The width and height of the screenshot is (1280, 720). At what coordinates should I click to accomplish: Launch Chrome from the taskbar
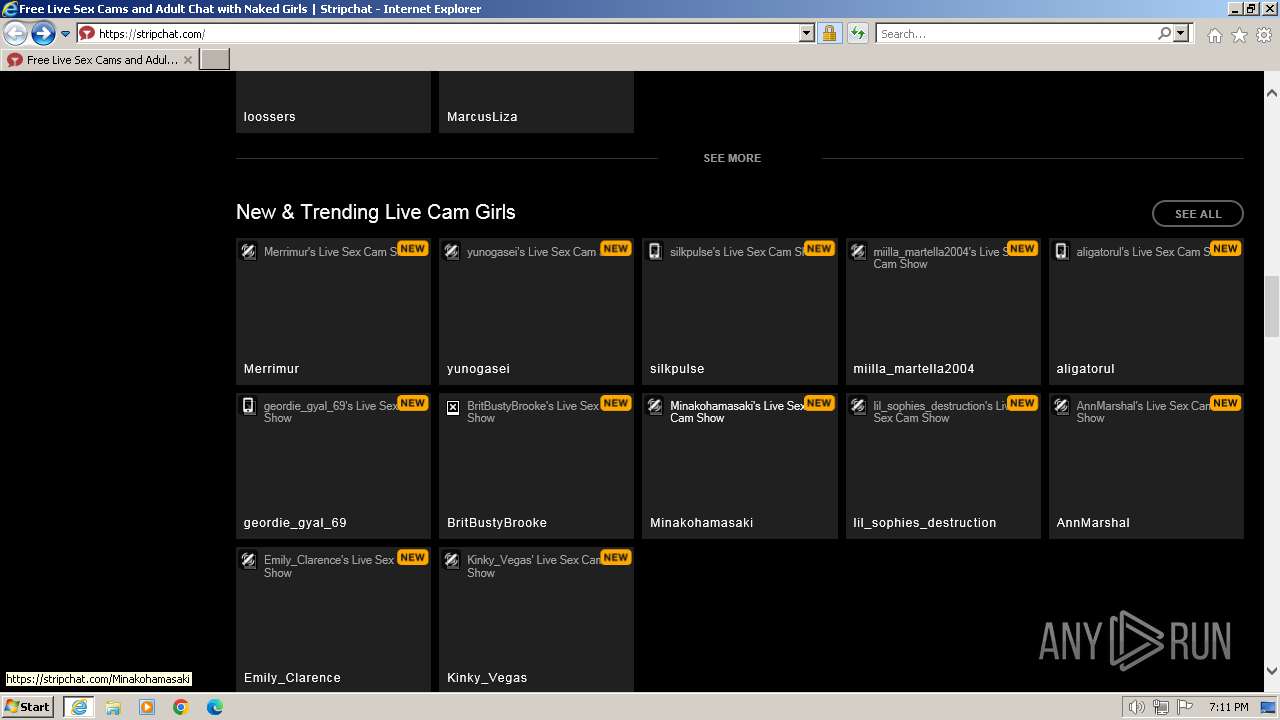[181, 707]
